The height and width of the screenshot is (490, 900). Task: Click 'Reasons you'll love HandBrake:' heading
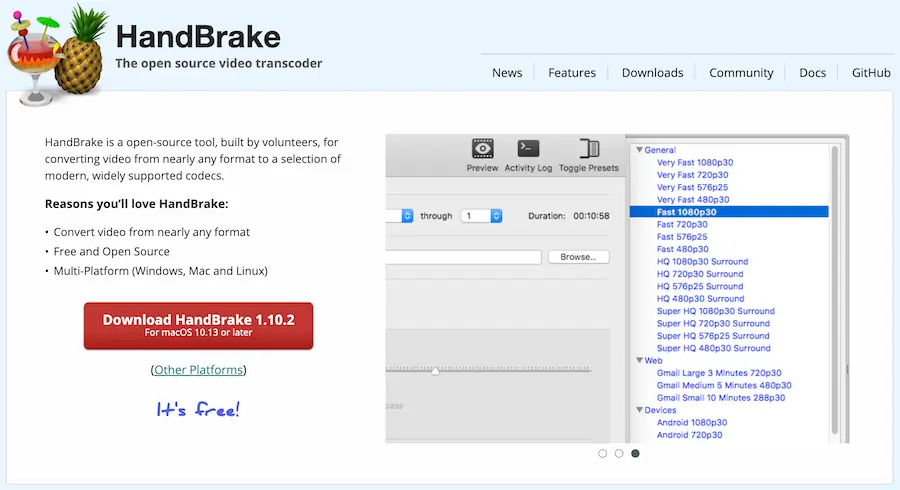(137, 204)
